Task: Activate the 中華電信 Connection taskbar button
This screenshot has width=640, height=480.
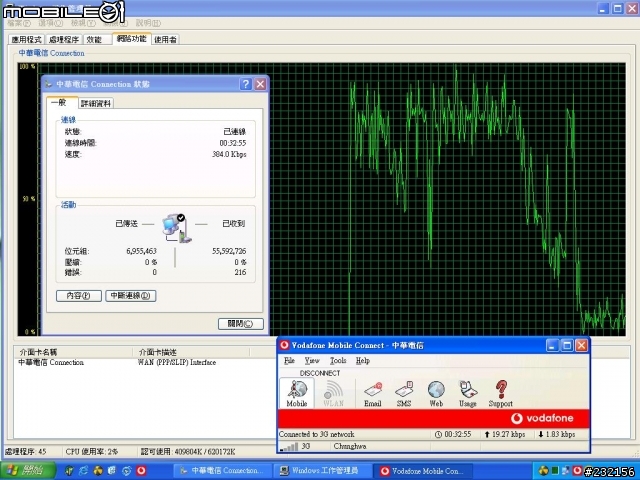Action: pyautogui.click(x=221, y=471)
